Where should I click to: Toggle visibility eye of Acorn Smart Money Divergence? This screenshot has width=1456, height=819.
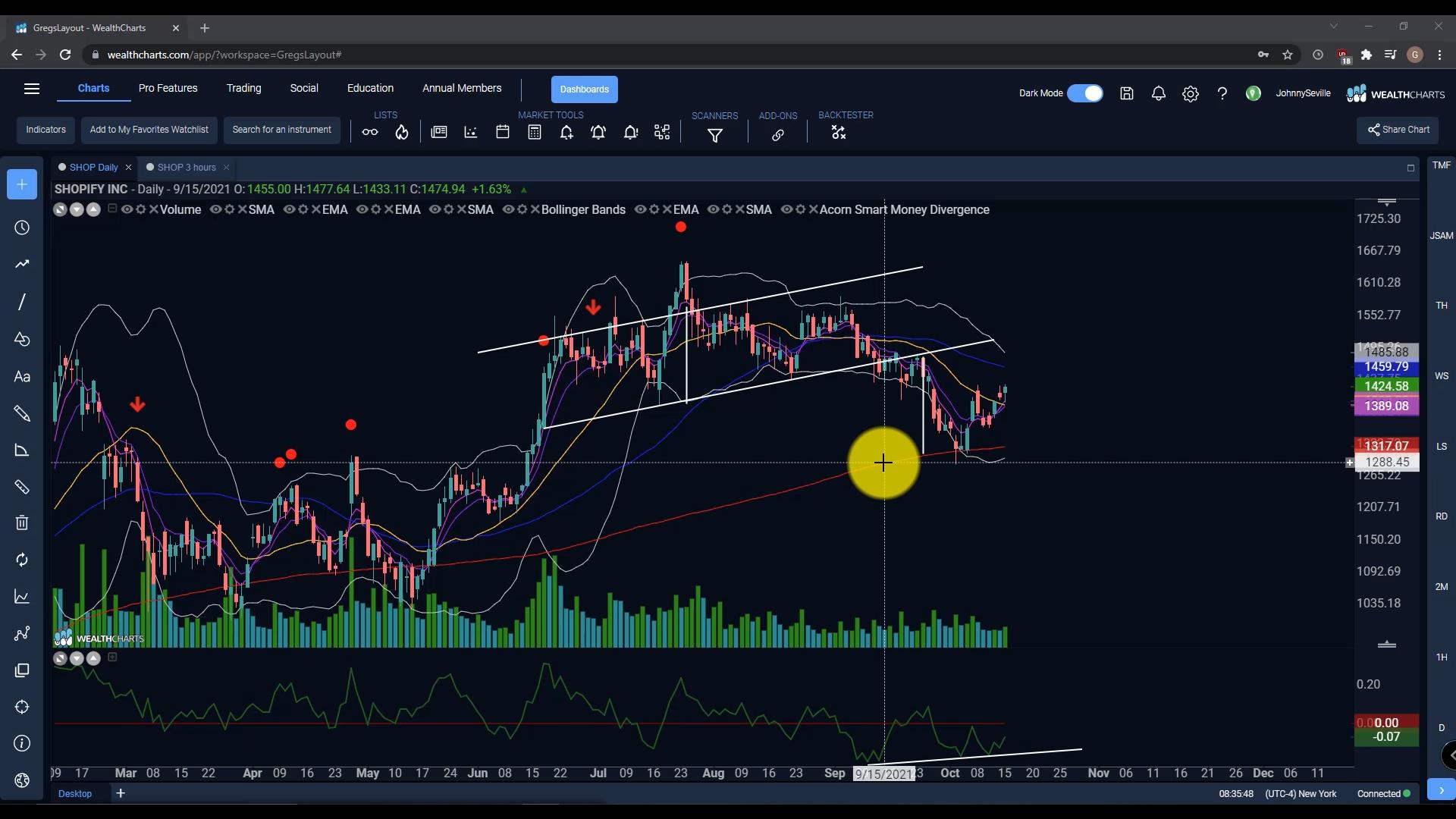tap(786, 209)
